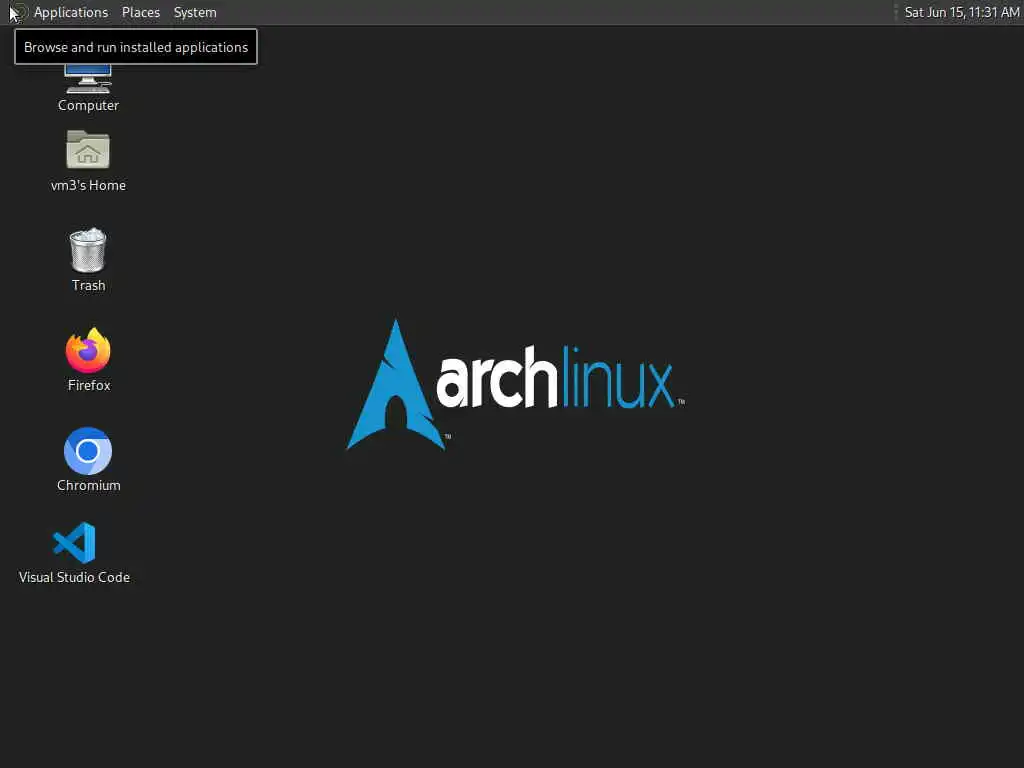Image resolution: width=1024 pixels, height=768 pixels.
Task: Select the Computer desktop icon
Action: (x=88, y=79)
